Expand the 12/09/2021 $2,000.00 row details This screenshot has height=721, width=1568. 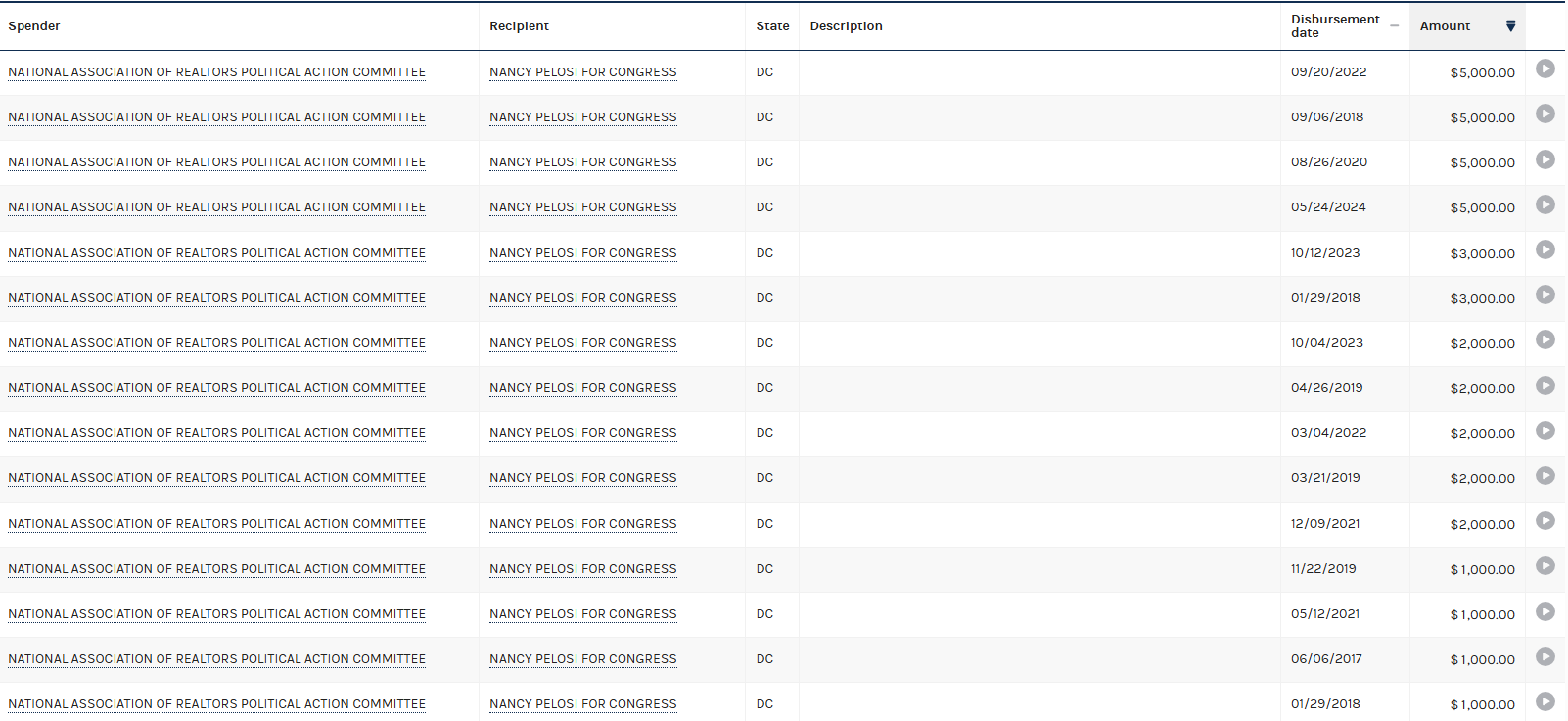(1545, 520)
